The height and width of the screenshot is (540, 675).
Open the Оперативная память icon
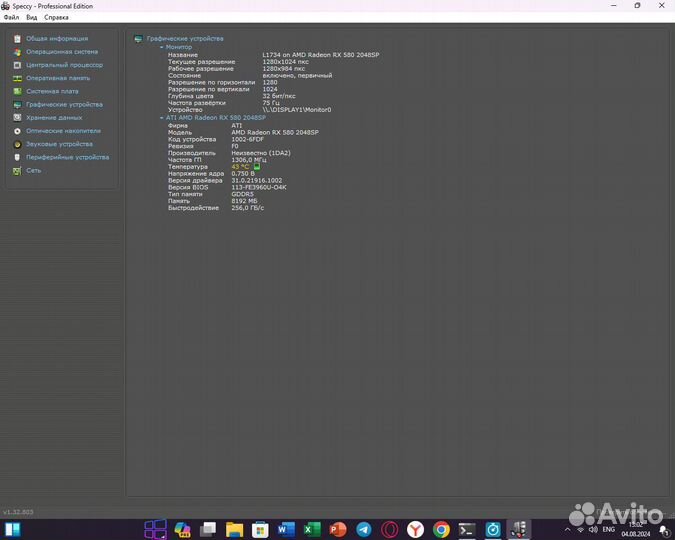(x=17, y=78)
